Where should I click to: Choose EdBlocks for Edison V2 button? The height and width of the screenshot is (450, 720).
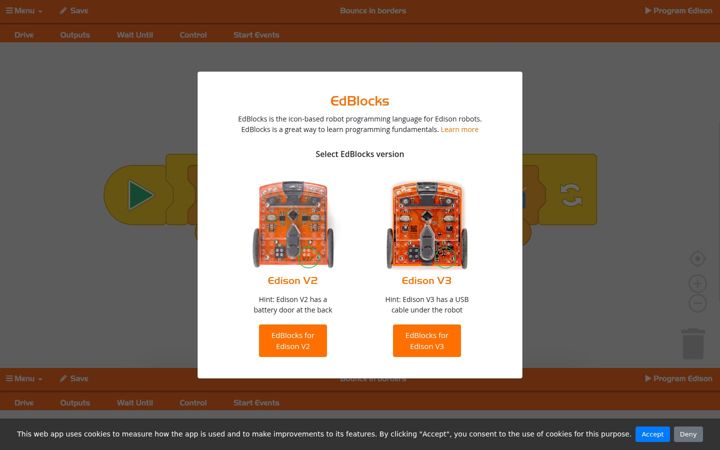pyautogui.click(x=292, y=341)
